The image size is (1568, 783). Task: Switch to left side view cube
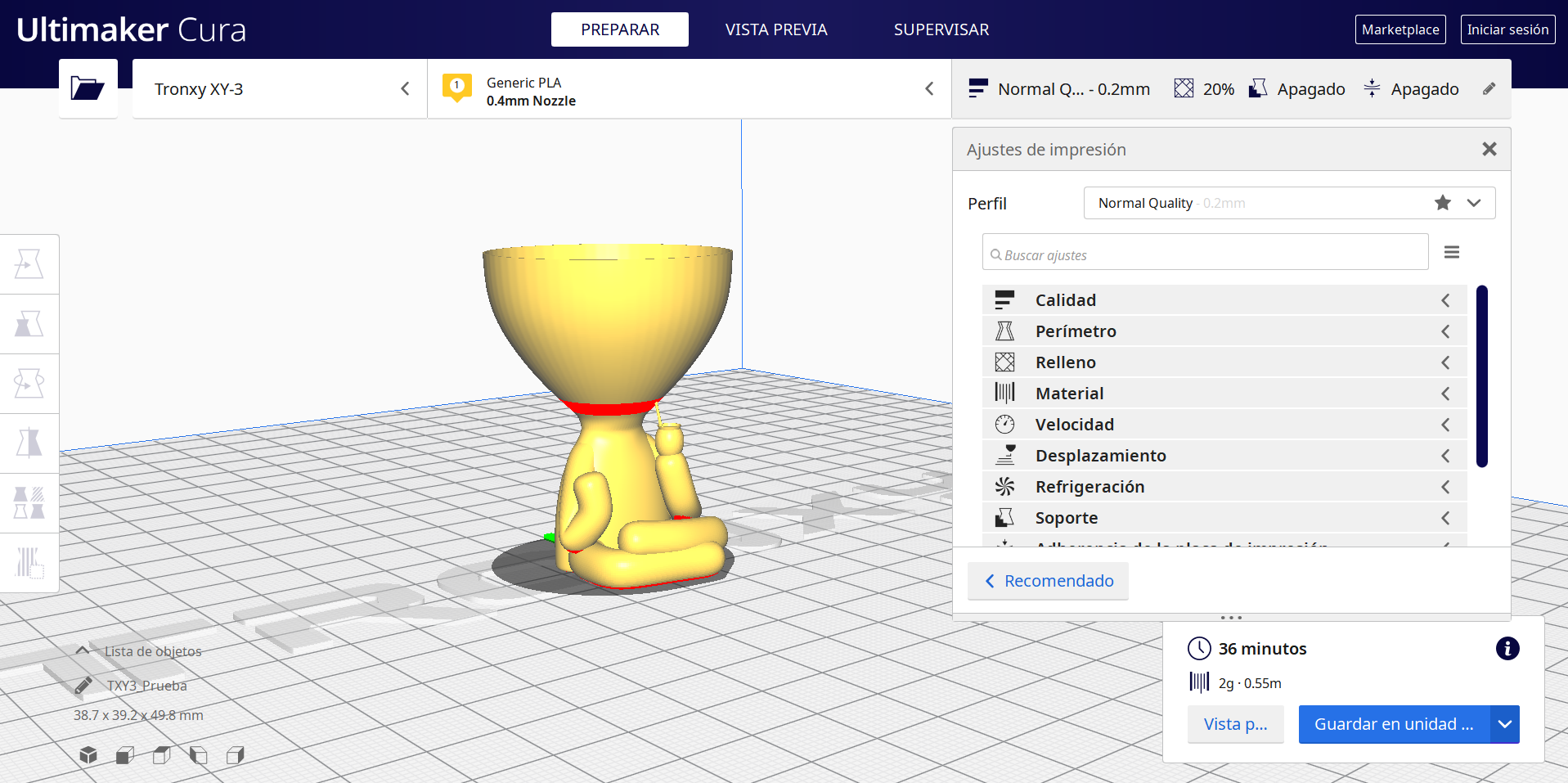(199, 755)
